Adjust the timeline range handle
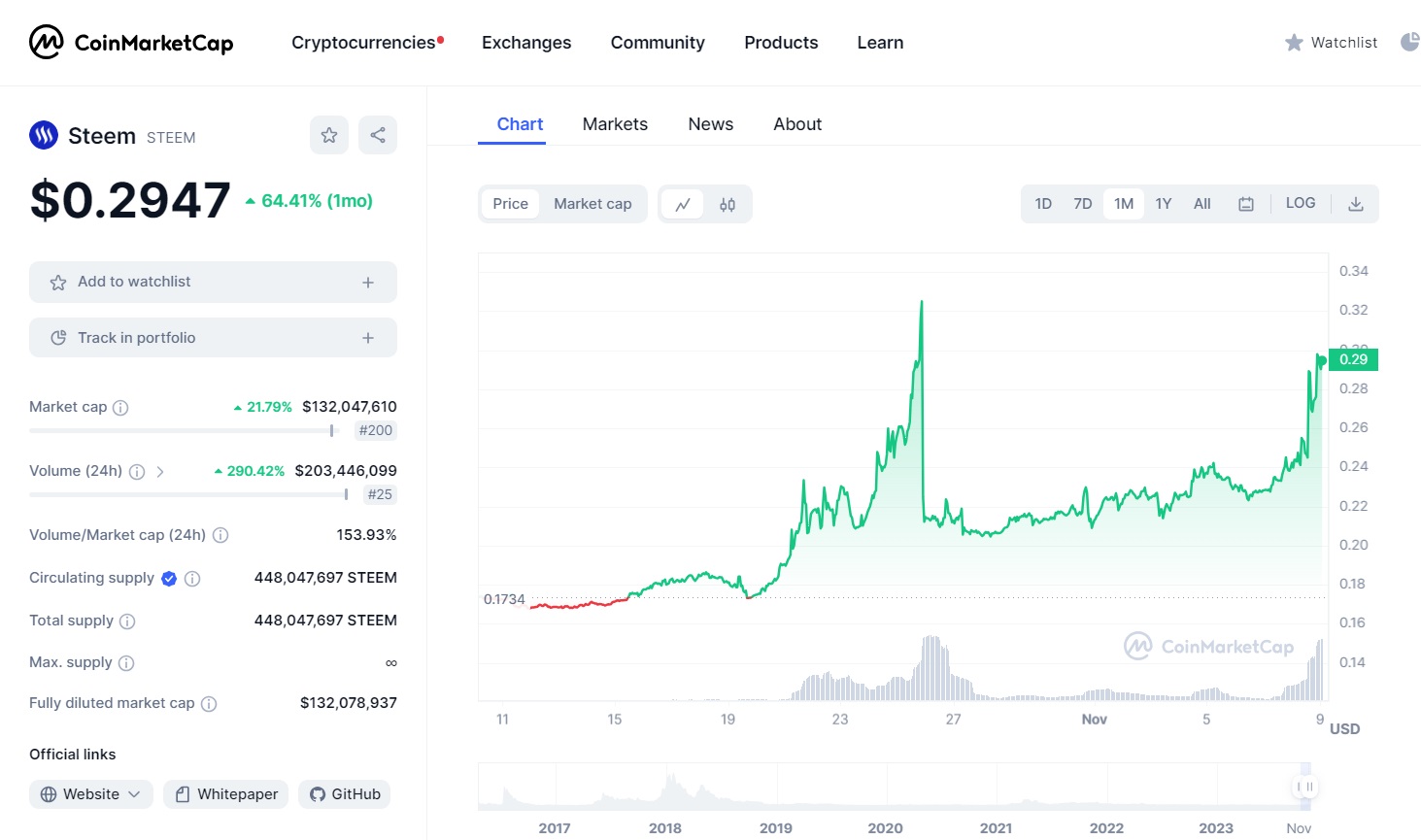This screenshot has width=1421, height=840. [1304, 787]
